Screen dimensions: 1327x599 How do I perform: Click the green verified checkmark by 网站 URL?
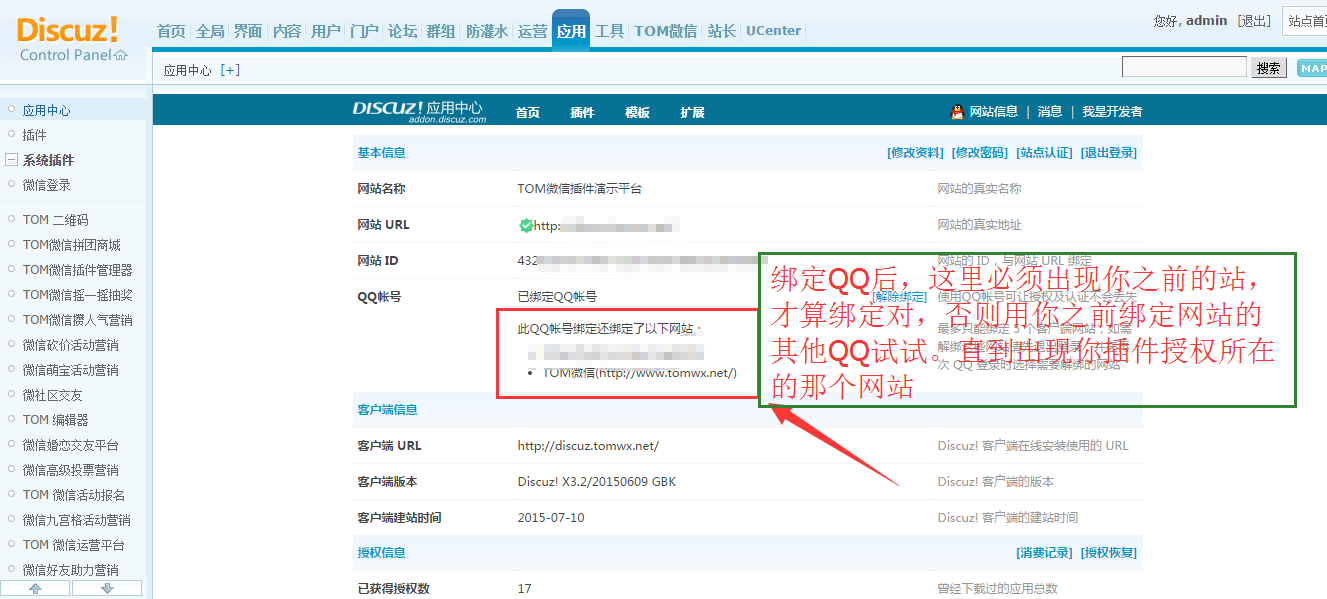click(x=526, y=225)
